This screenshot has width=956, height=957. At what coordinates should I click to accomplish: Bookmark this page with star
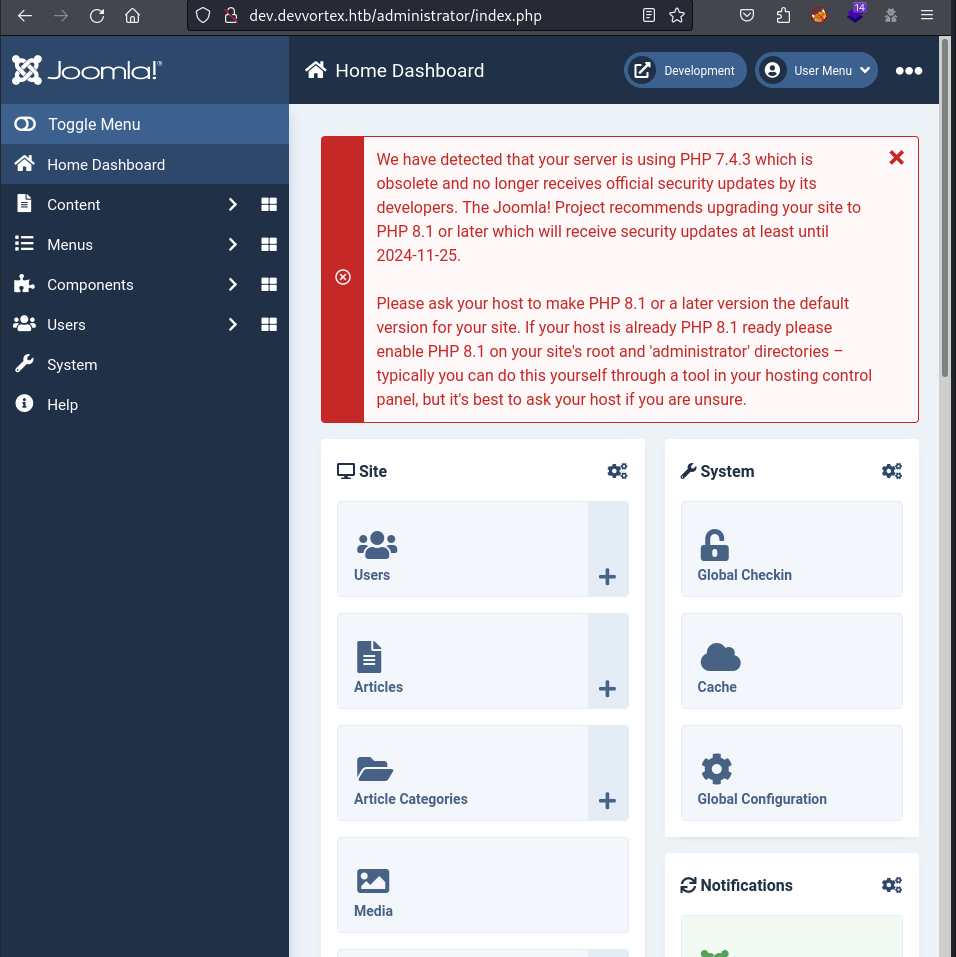[677, 16]
